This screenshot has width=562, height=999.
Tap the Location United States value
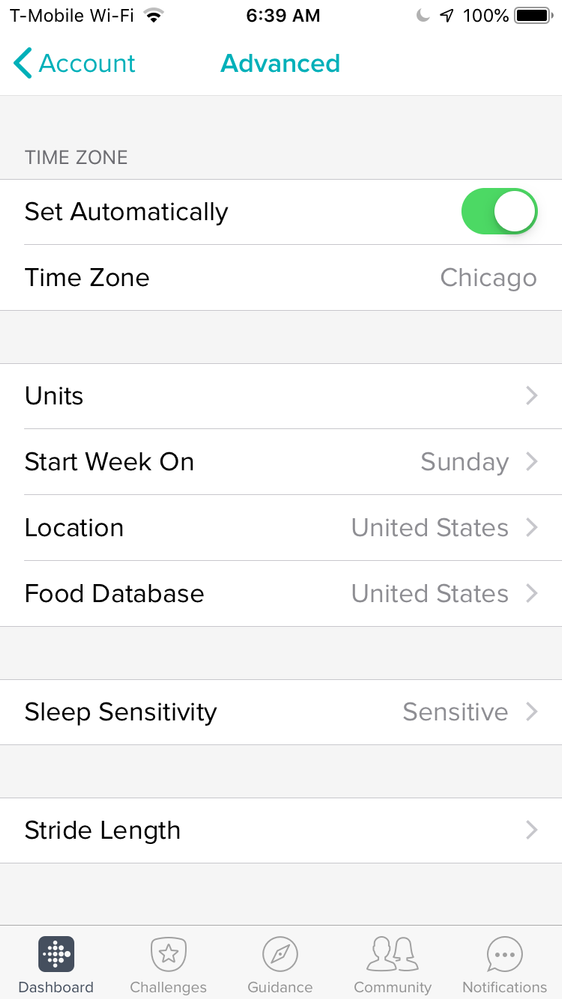click(x=430, y=528)
